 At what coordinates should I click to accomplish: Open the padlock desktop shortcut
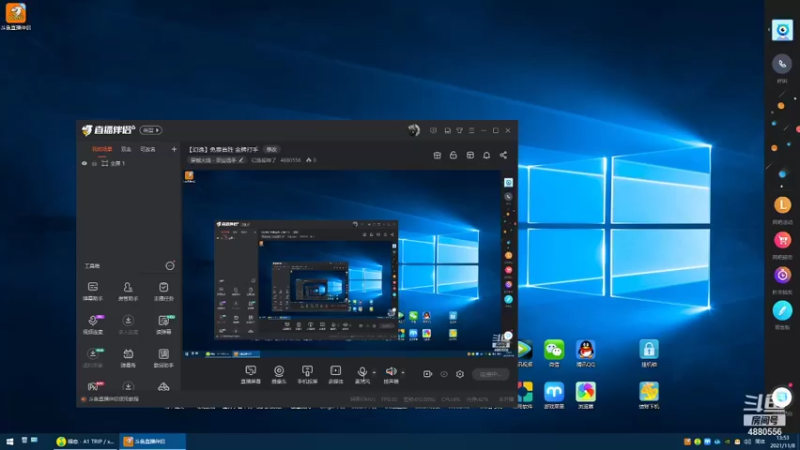pos(648,353)
